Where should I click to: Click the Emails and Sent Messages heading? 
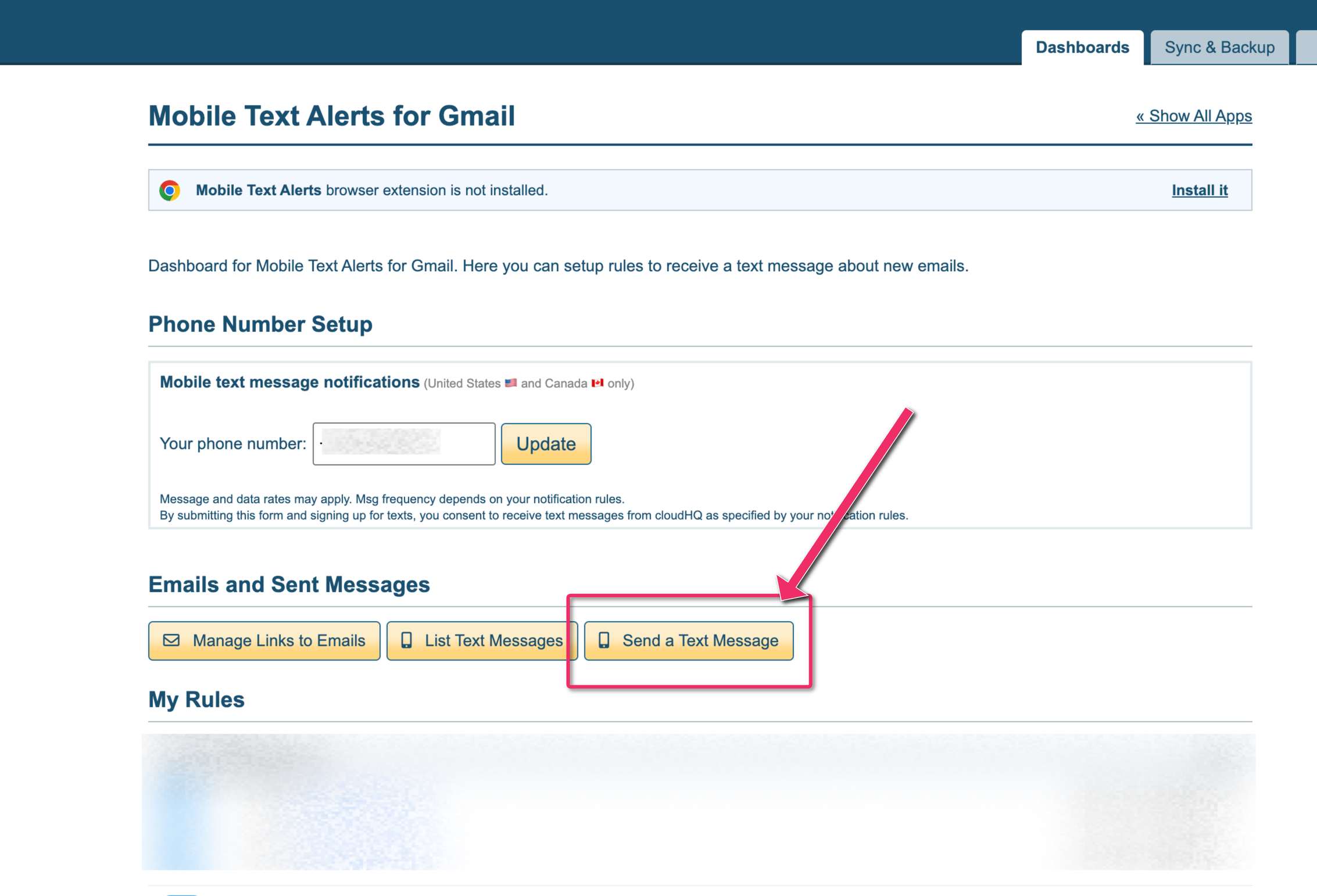pyautogui.click(x=289, y=585)
